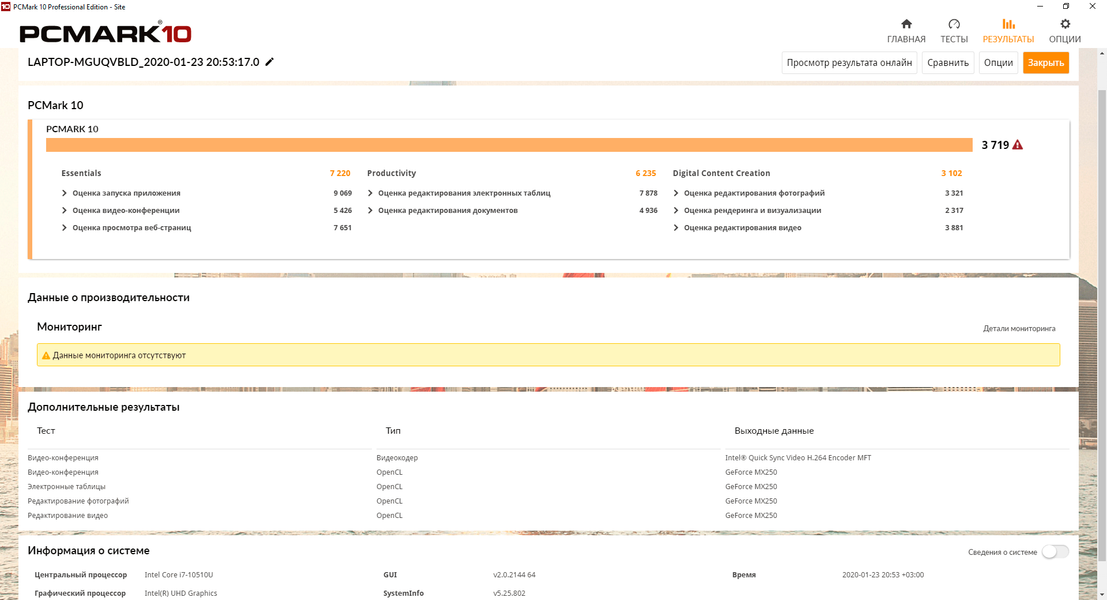Select Электронные таблицы test row
This screenshot has height=600, width=1107.
[66, 487]
